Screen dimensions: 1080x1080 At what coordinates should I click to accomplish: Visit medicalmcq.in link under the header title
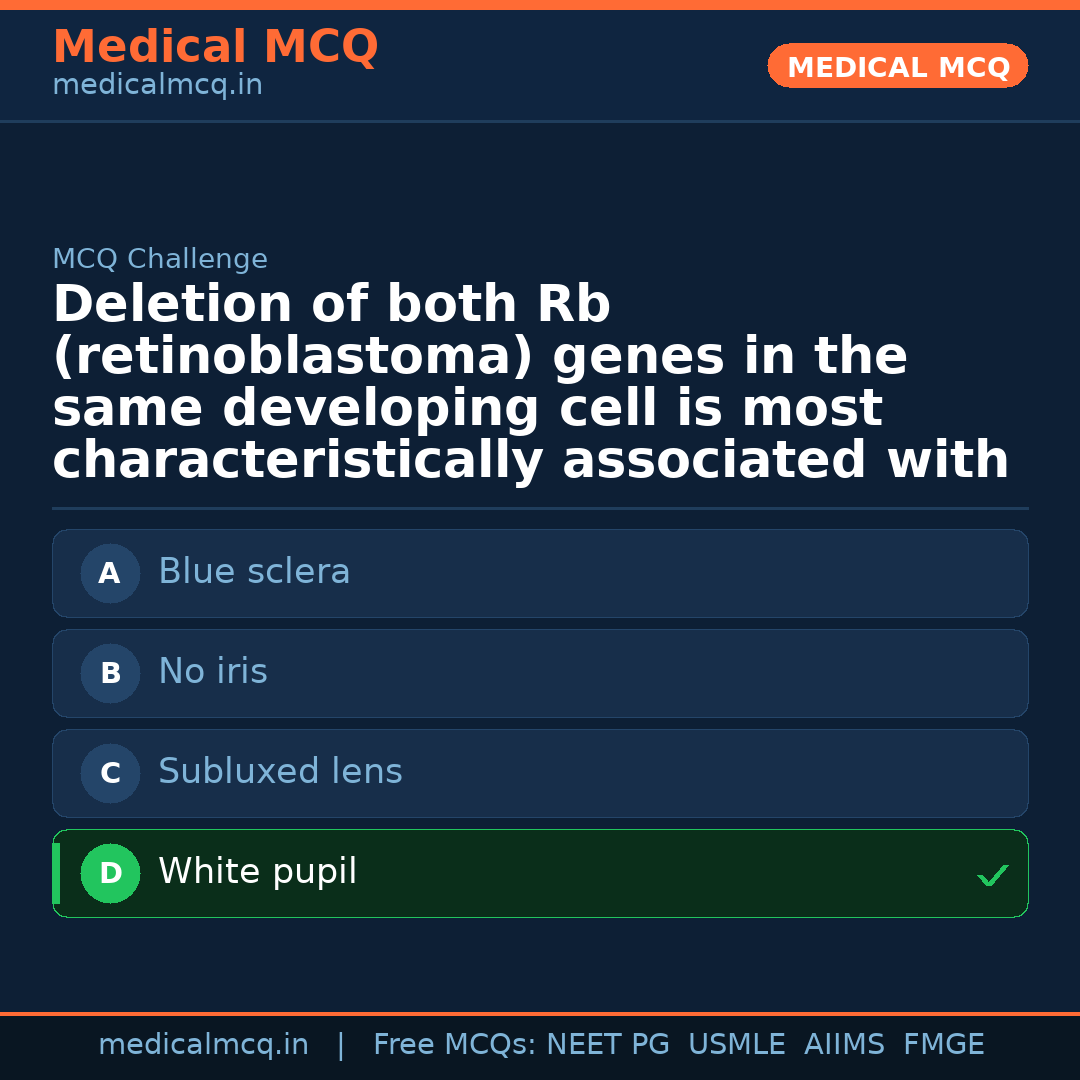point(157,85)
